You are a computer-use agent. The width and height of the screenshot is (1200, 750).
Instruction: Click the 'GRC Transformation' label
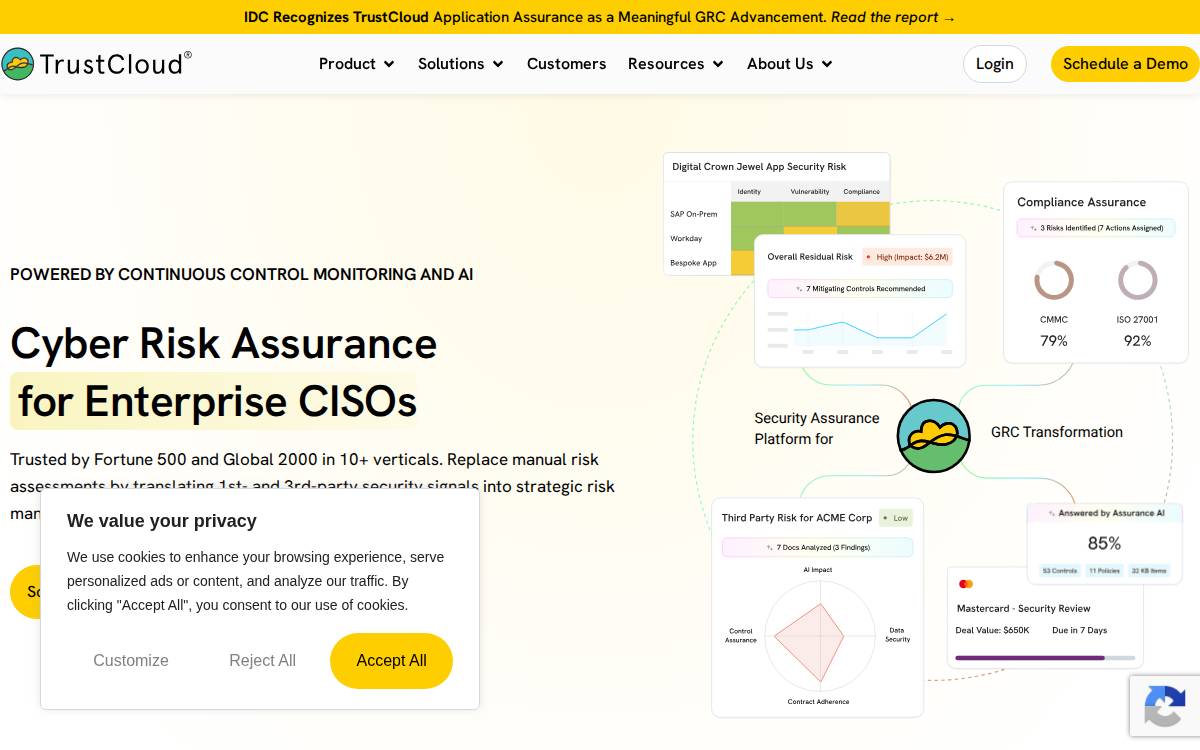(x=1057, y=432)
